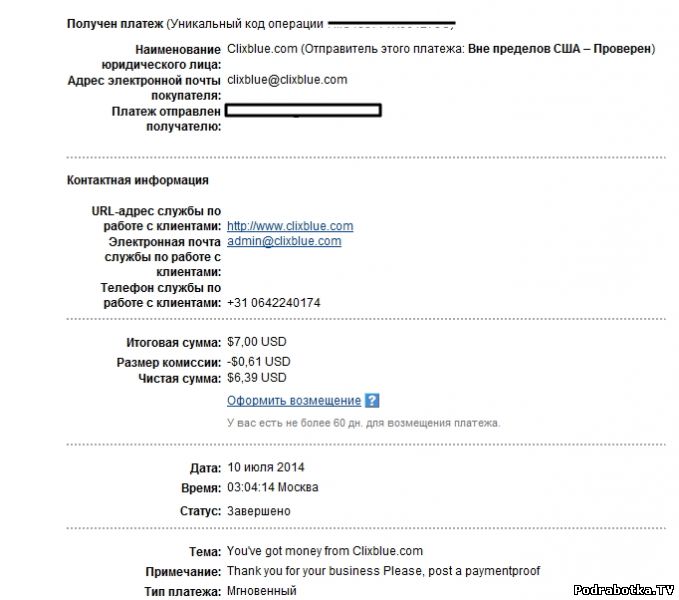This screenshot has height=600, width=679.
Task: Click the redacted recipient field box
Action: point(304,111)
